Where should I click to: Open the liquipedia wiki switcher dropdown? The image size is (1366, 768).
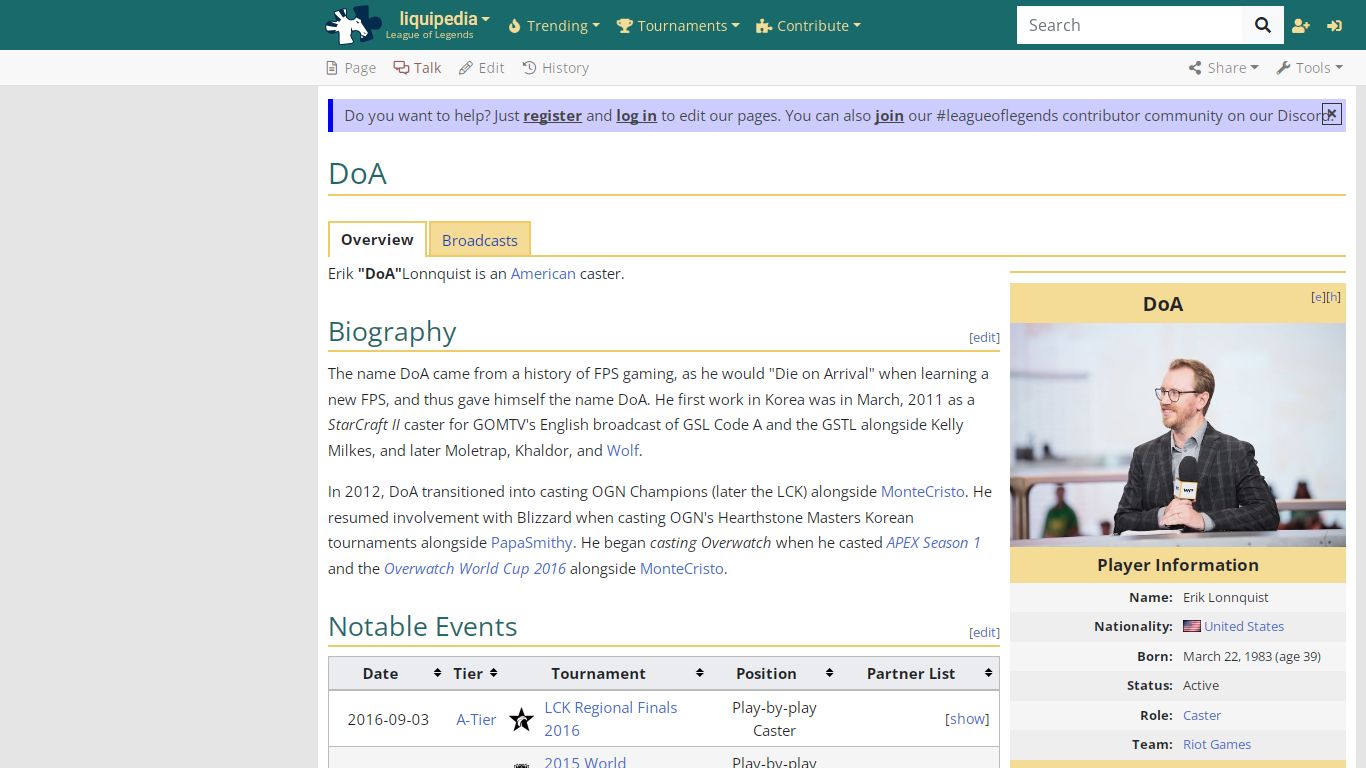click(x=443, y=19)
